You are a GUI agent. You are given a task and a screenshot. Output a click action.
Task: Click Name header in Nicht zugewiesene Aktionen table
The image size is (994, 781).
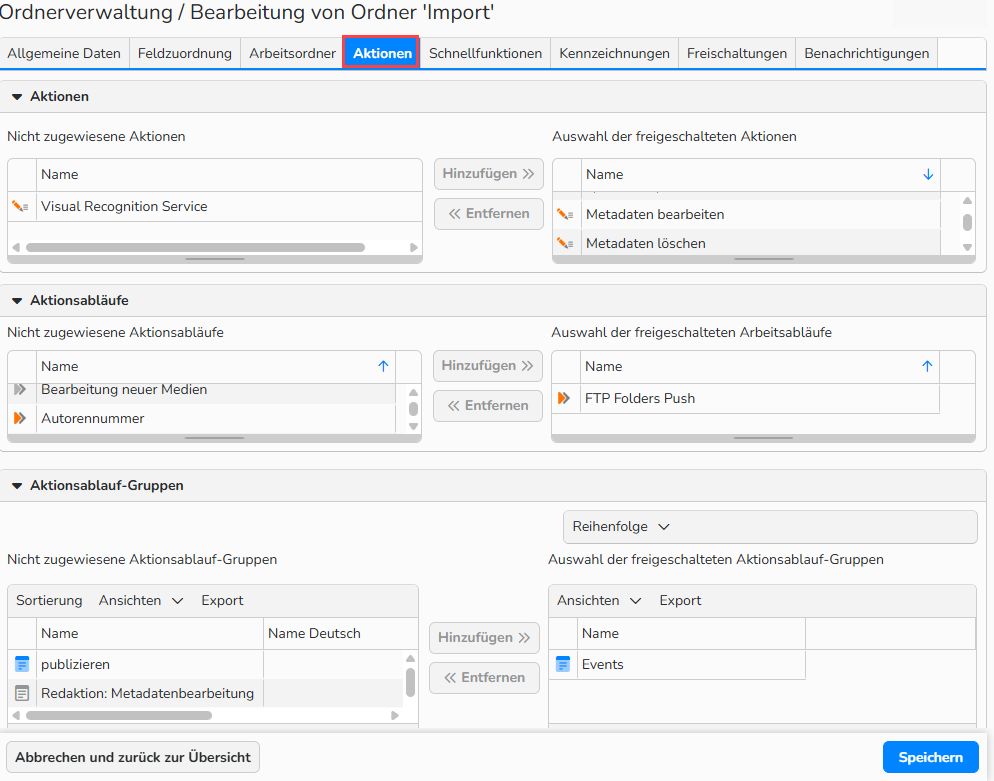(229, 174)
